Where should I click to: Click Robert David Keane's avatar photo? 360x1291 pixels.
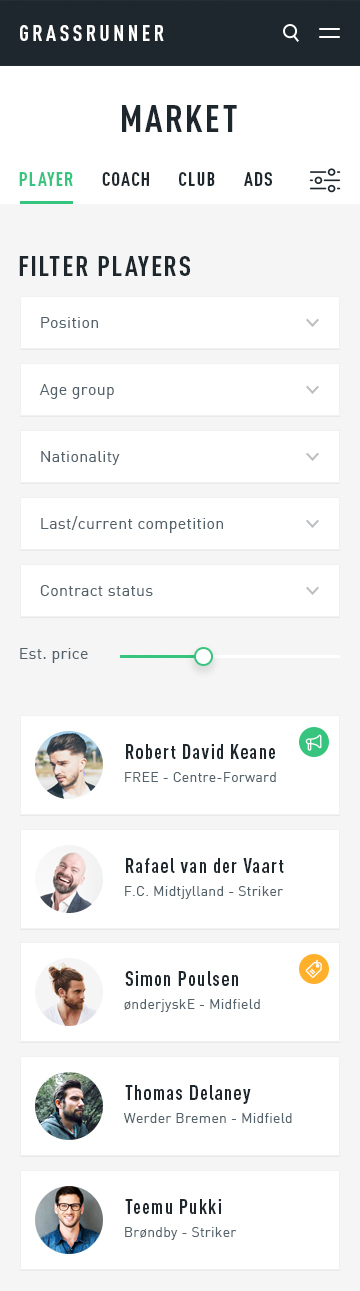coord(69,765)
